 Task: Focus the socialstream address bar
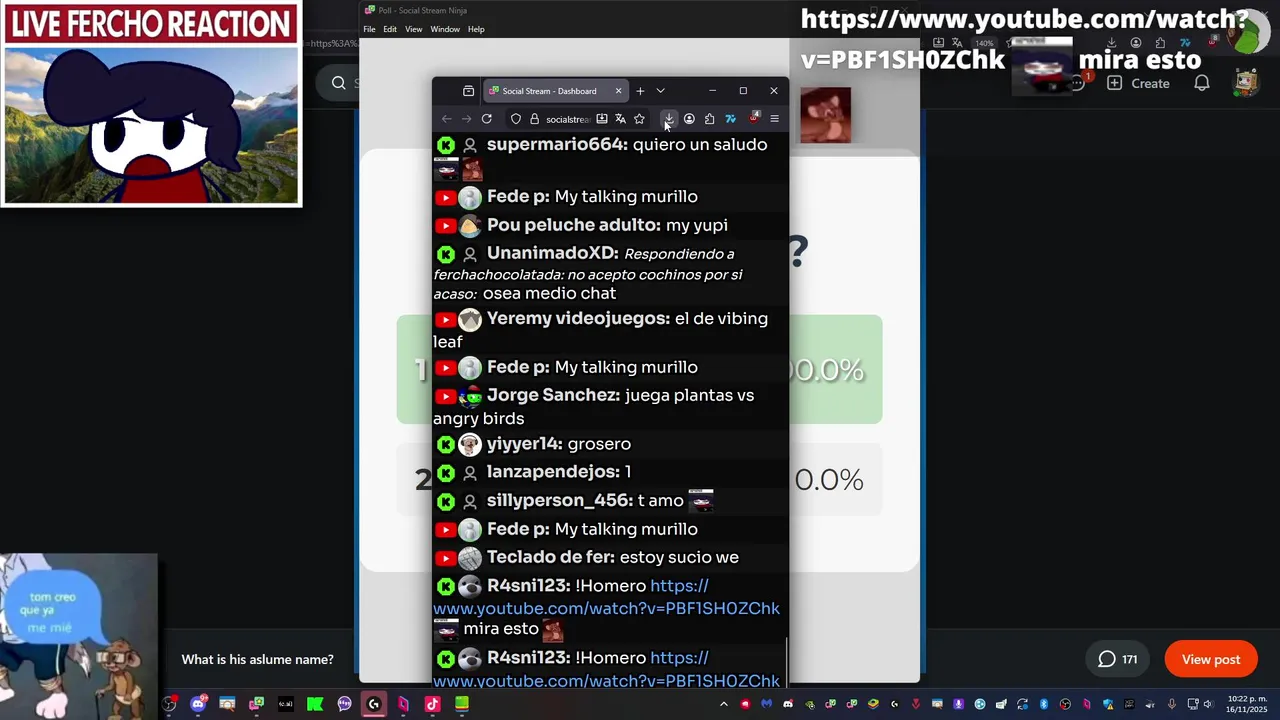click(567, 119)
